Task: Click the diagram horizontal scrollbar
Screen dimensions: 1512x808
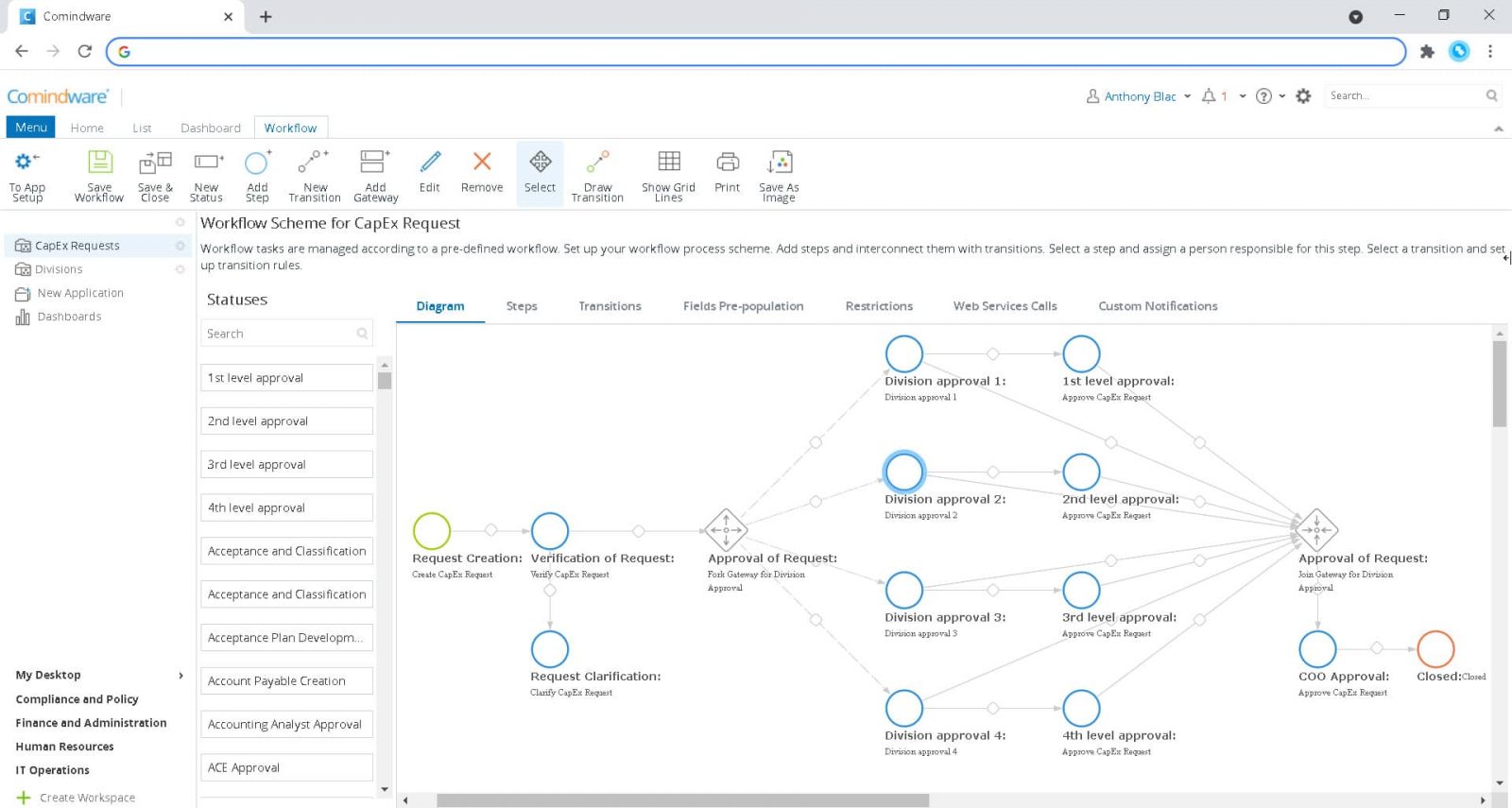Action: (682, 800)
